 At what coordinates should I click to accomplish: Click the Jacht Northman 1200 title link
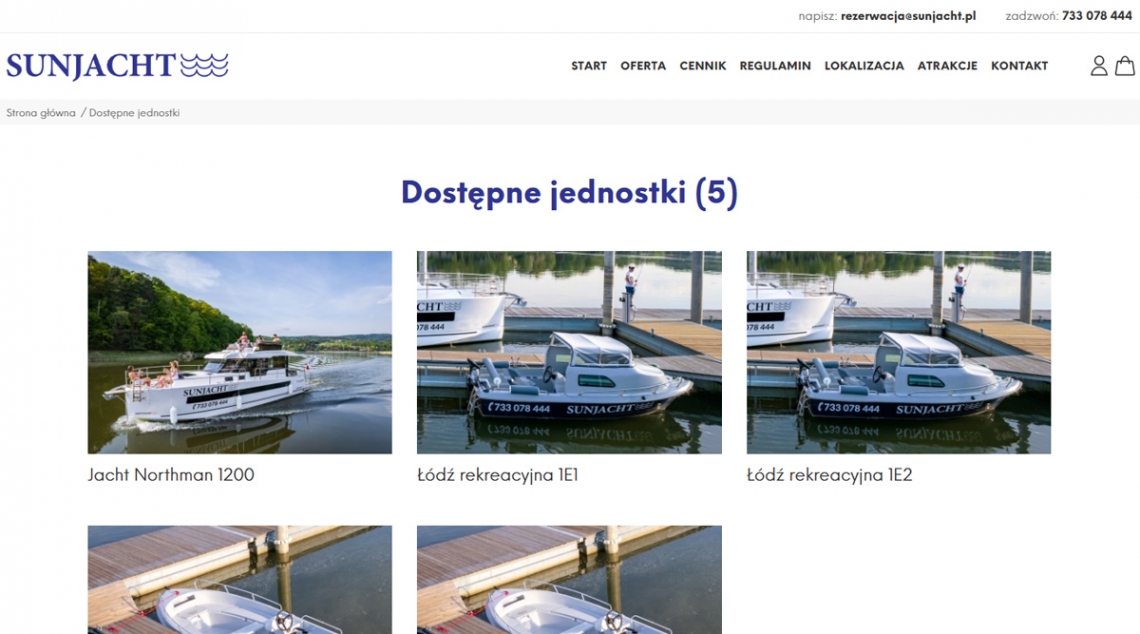[171, 475]
